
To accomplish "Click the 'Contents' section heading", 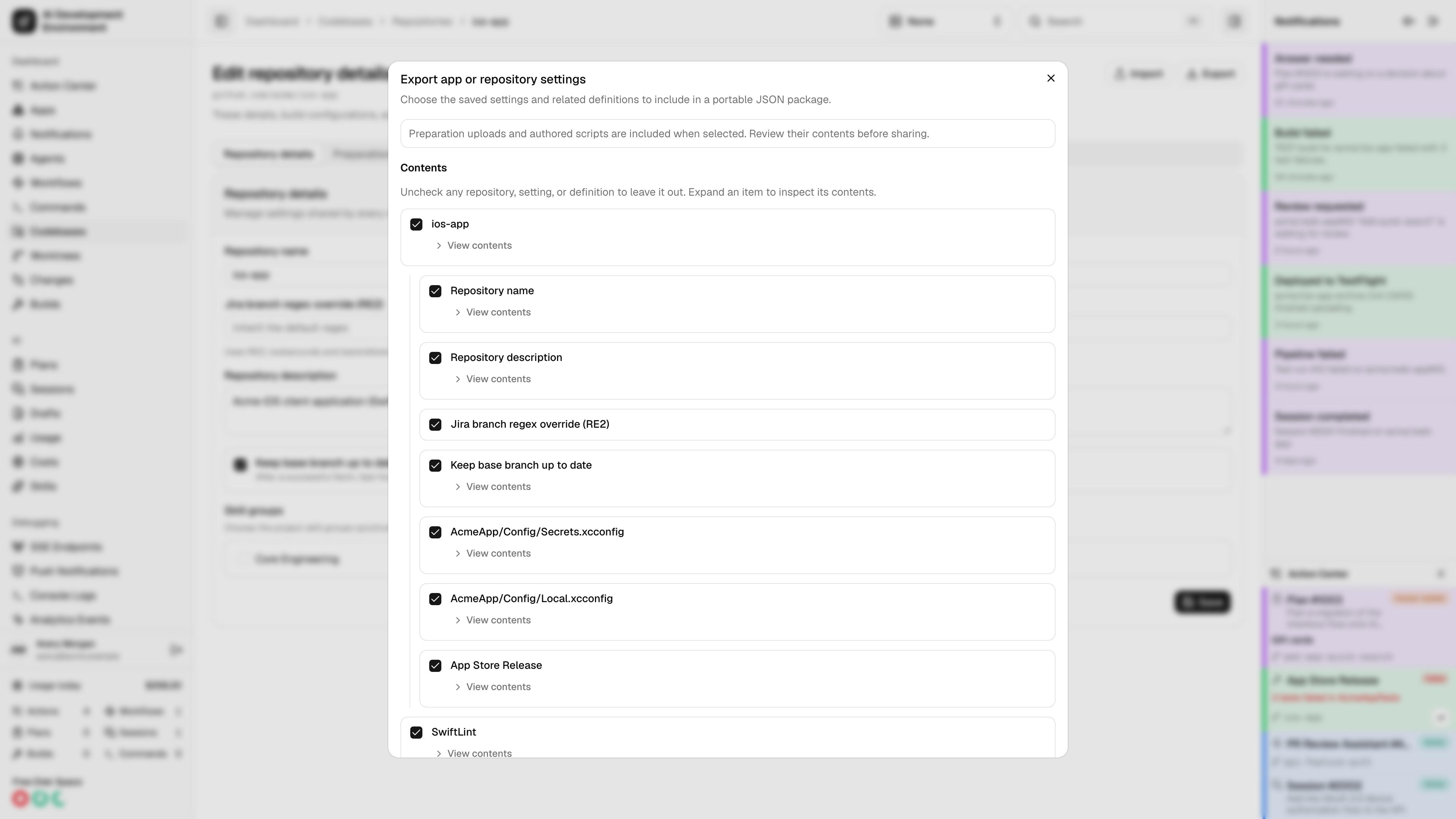I will 424,168.
